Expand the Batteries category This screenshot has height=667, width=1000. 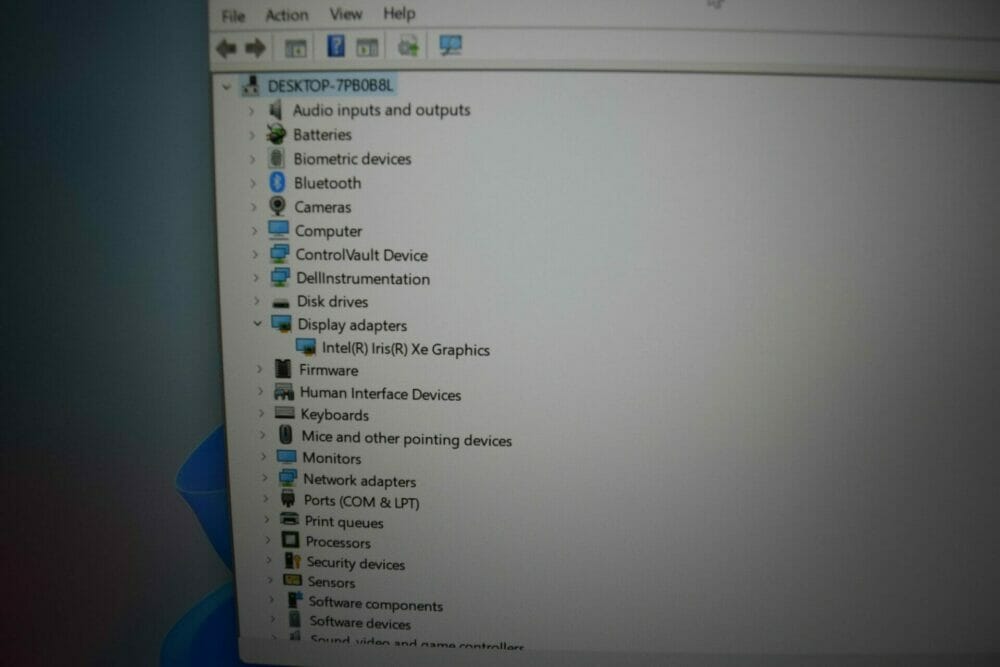252,135
